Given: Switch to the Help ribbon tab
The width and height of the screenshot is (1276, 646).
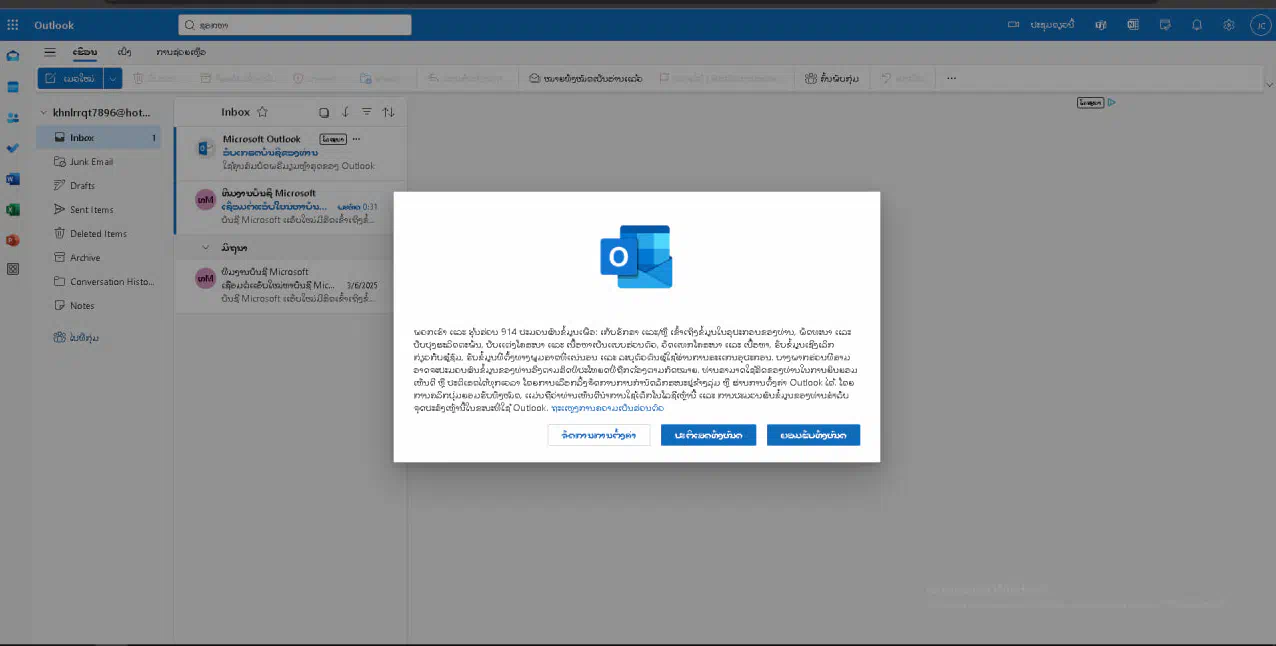Looking at the screenshot, I should pyautogui.click(x=181, y=52).
